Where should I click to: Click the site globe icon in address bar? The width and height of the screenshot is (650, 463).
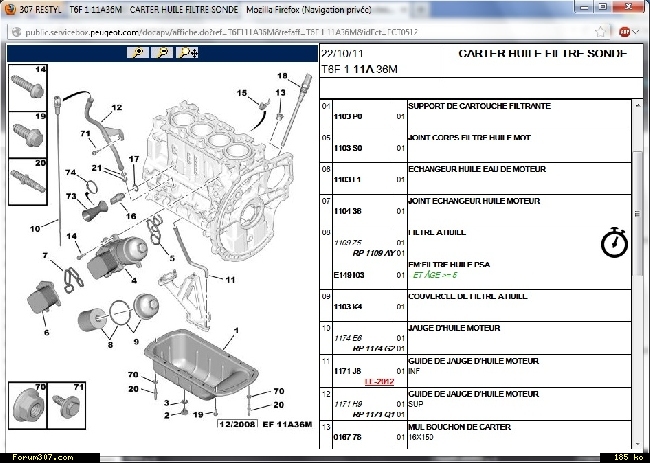click(16, 32)
